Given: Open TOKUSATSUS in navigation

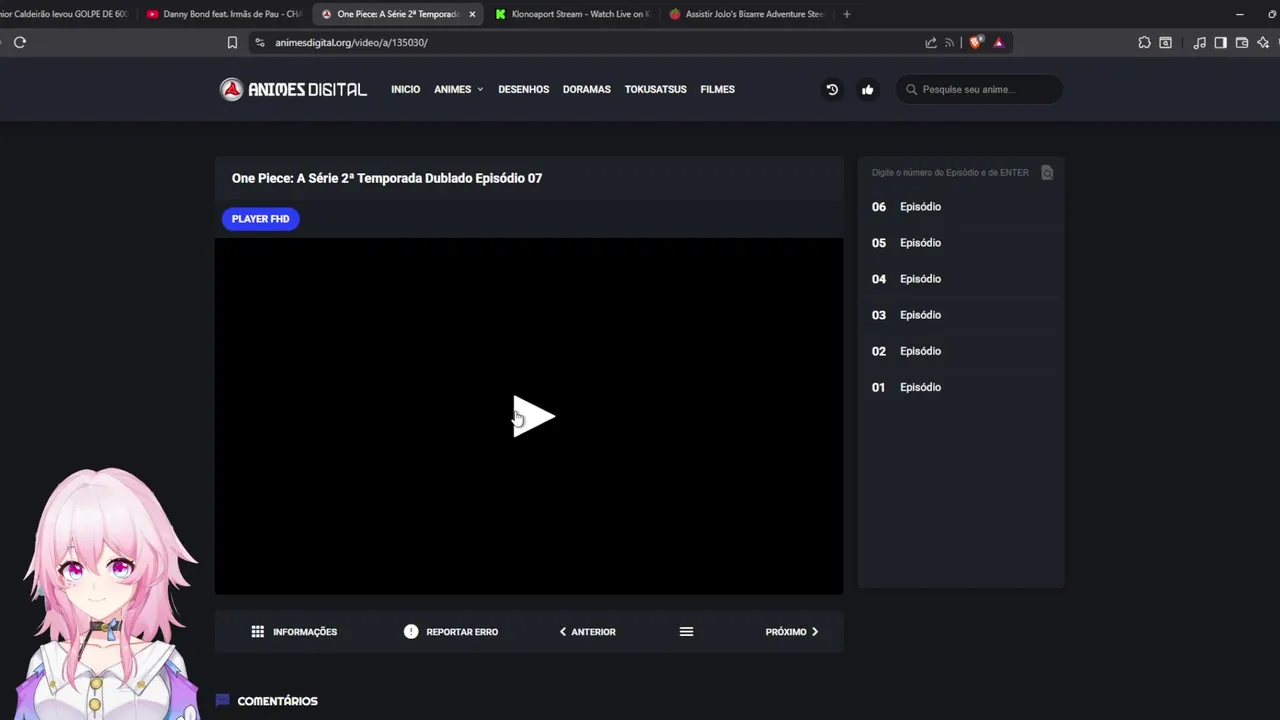Looking at the screenshot, I should point(655,89).
